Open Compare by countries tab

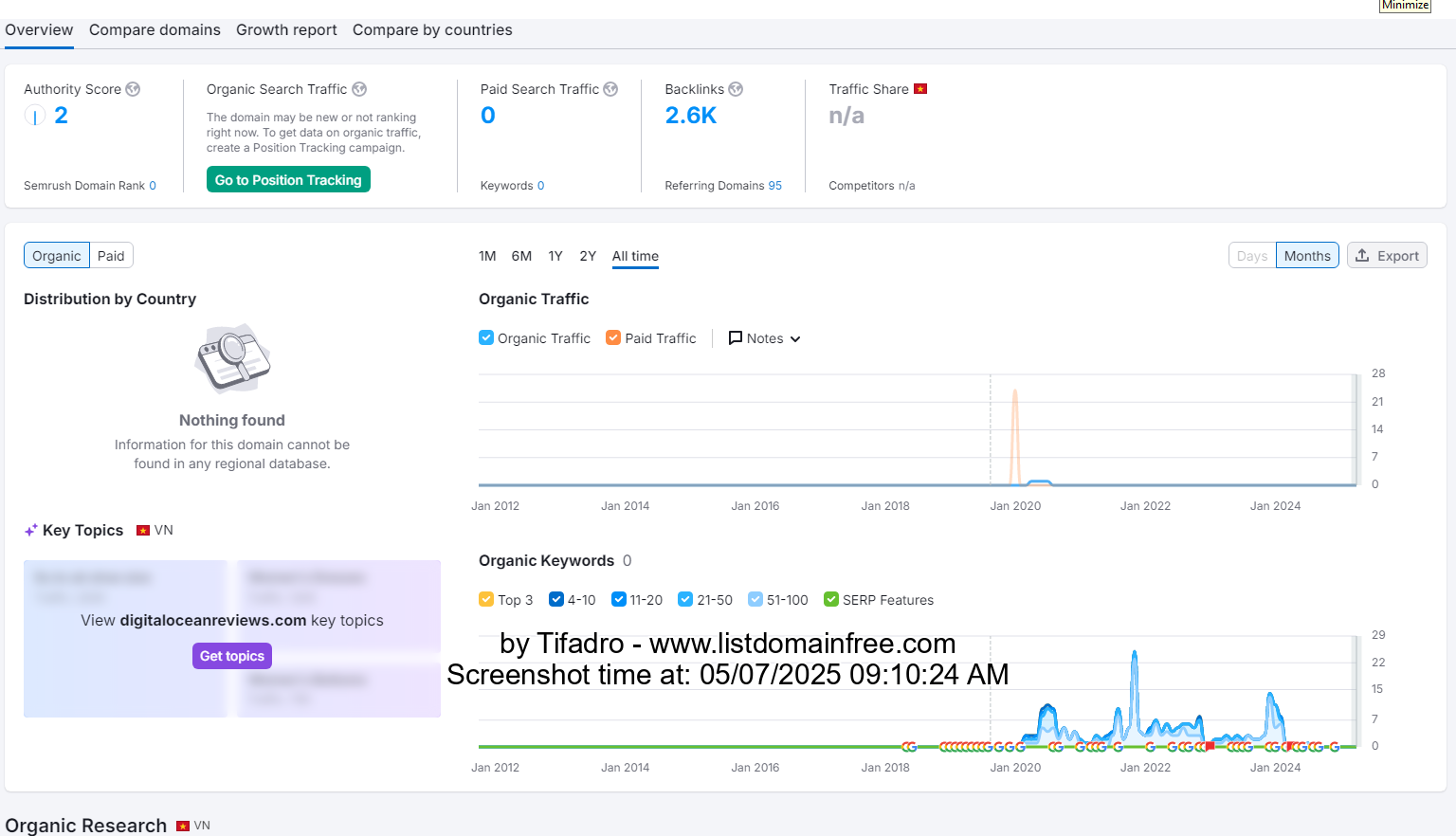click(432, 30)
